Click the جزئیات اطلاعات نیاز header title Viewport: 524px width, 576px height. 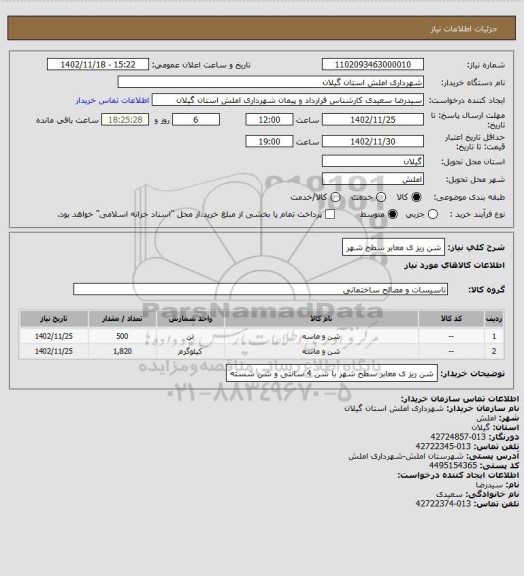click(464, 29)
